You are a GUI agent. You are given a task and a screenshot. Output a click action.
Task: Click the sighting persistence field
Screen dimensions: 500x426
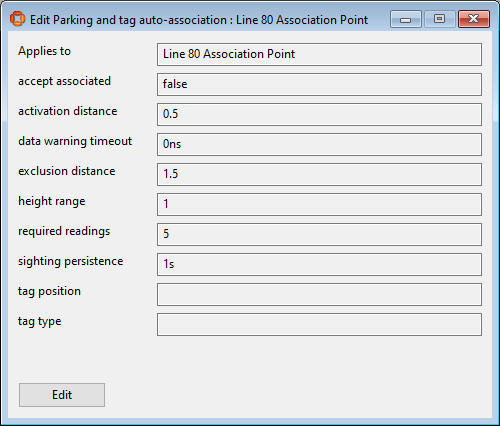tap(319, 264)
